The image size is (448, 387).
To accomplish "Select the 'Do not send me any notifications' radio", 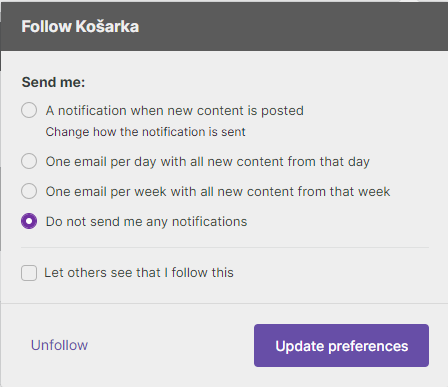I will click(29, 221).
